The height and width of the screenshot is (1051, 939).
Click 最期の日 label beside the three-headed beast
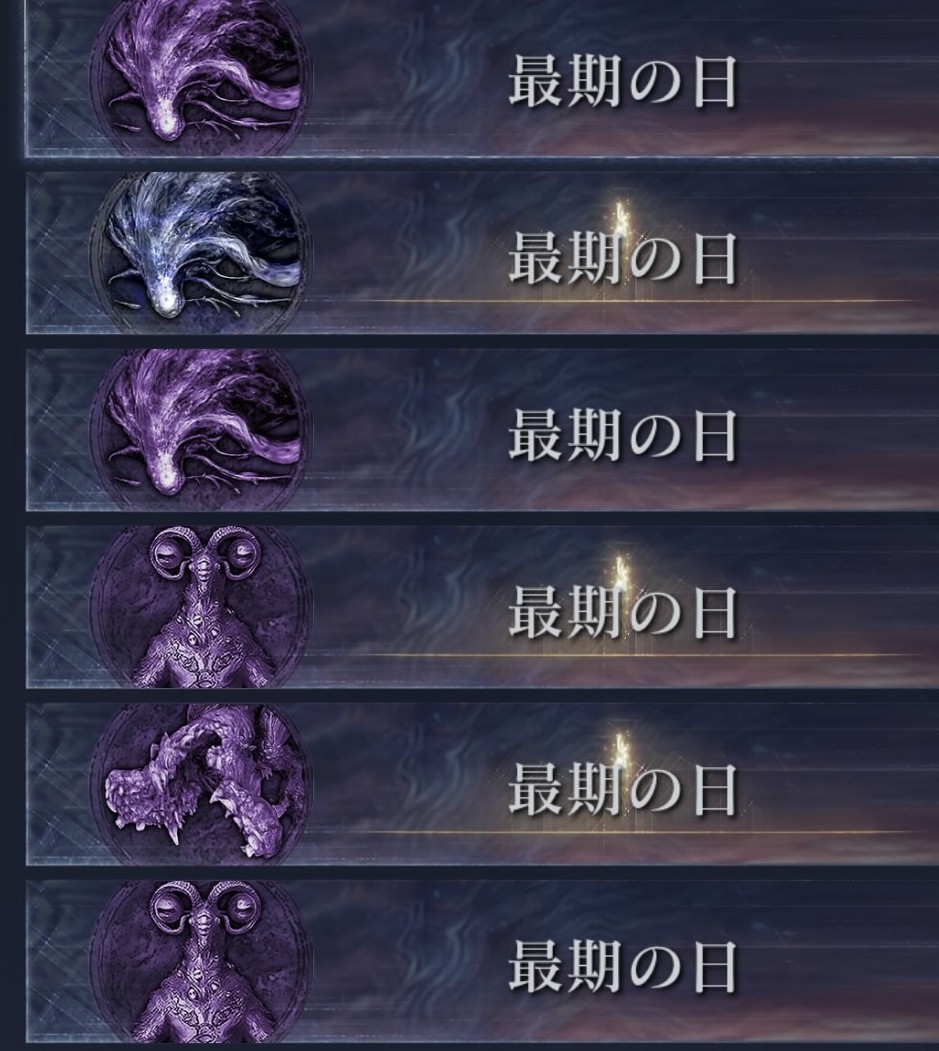pos(623,790)
